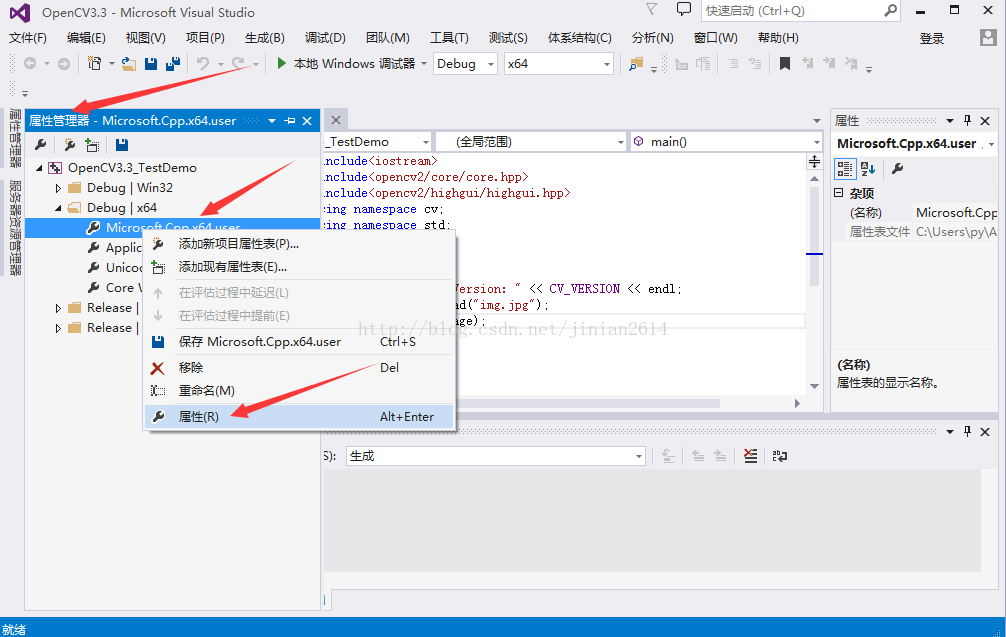Click the (名称) property value field
This screenshot has height=637, width=1006.
click(955, 212)
